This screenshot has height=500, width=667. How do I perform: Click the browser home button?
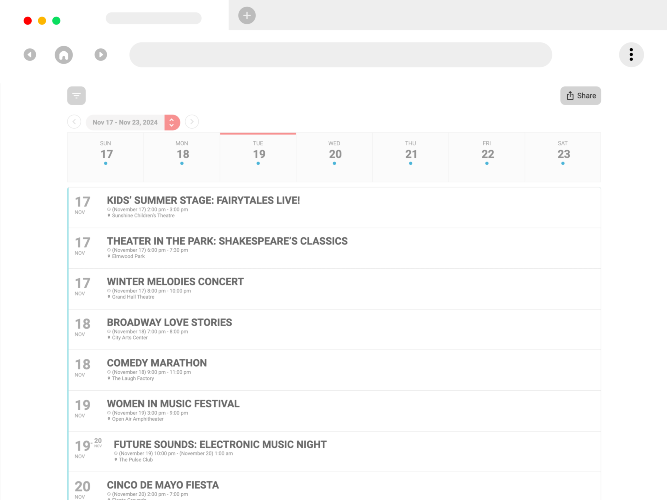(64, 54)
